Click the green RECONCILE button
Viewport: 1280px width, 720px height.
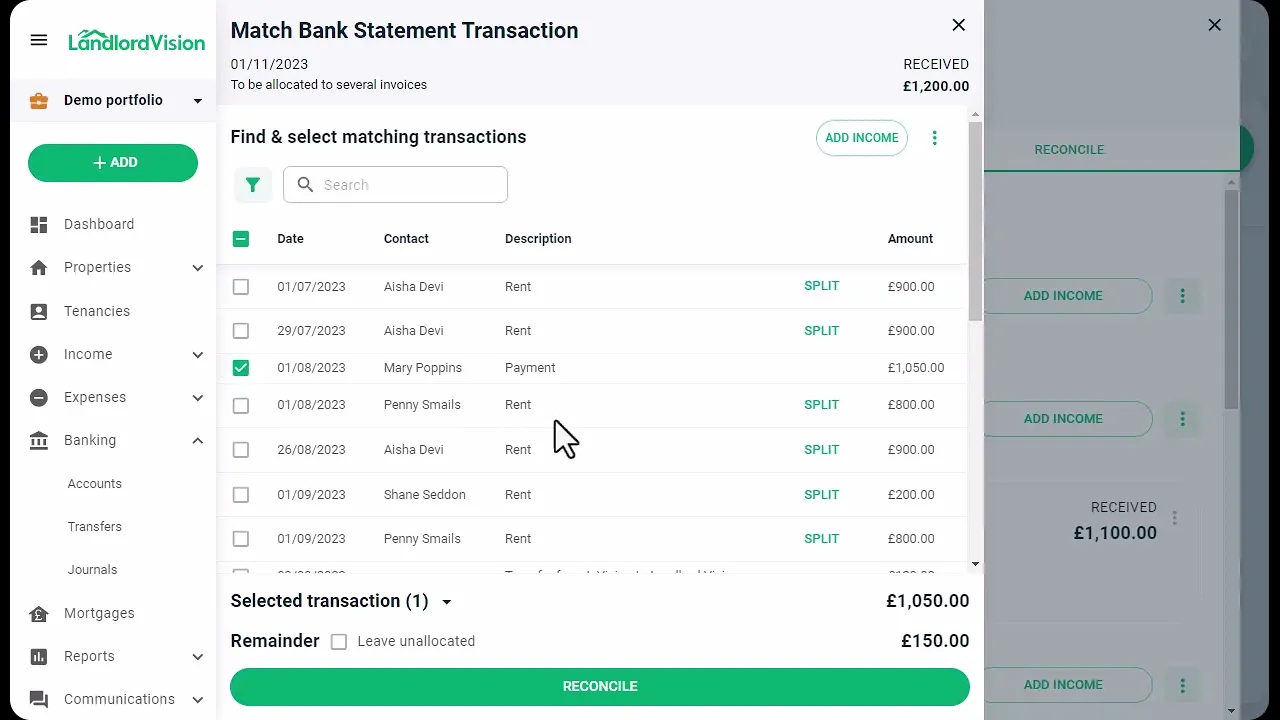[x=600, y=687]
